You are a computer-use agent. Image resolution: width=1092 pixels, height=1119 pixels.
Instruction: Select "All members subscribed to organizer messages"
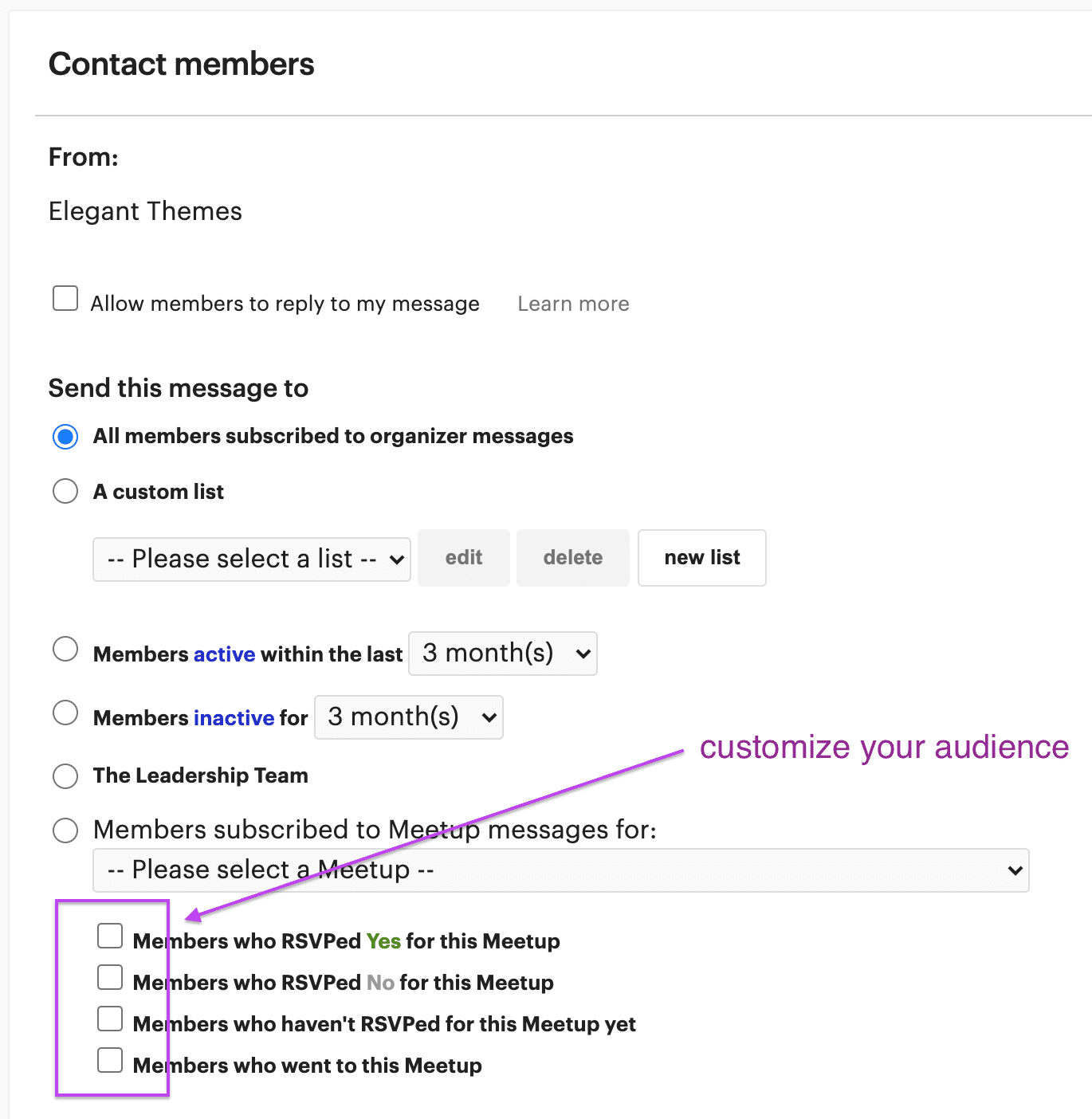(x=65, y=436)
